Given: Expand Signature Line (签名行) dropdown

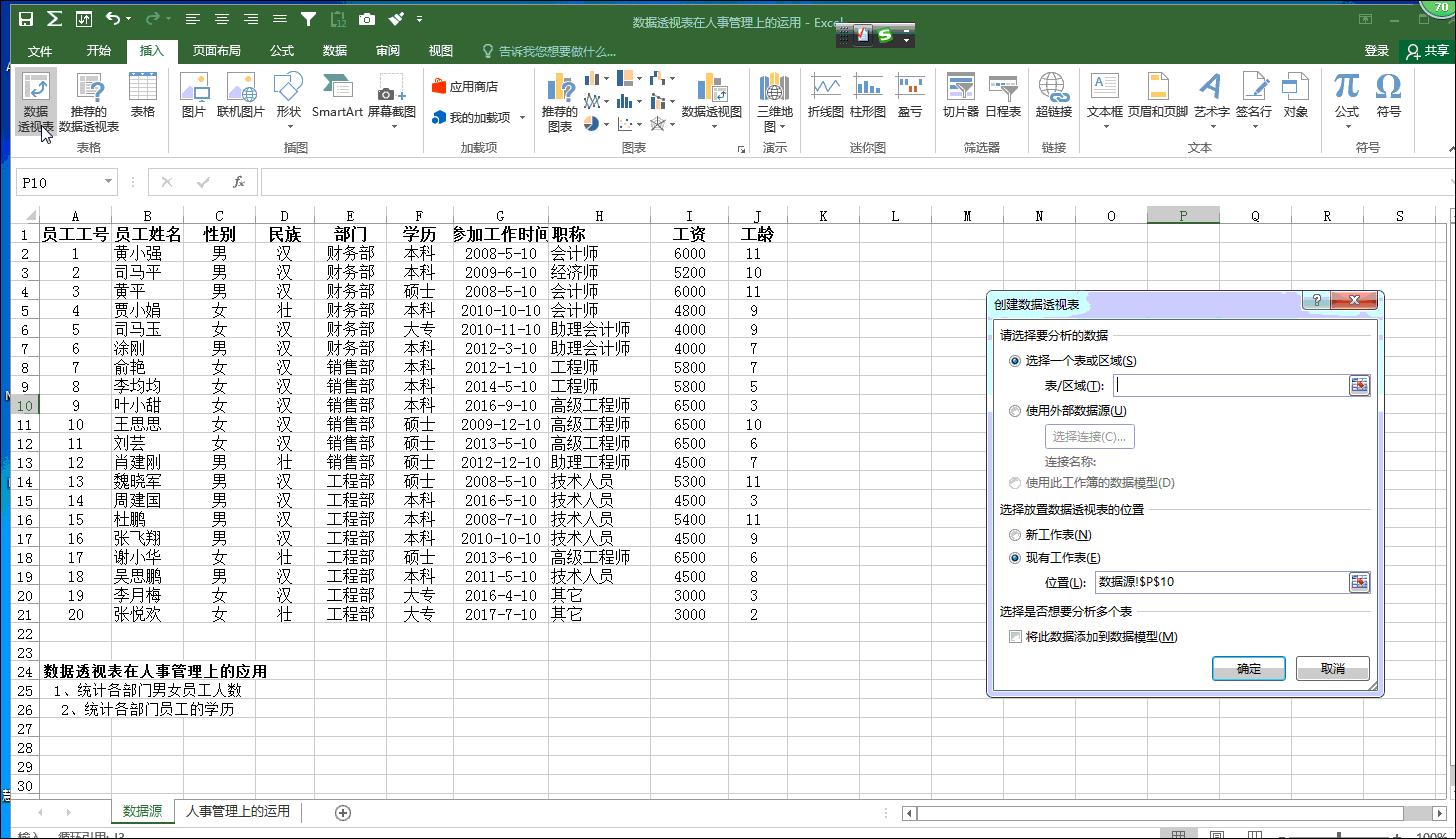Looking at the screenshot, I should click(x=1254, y=127).
